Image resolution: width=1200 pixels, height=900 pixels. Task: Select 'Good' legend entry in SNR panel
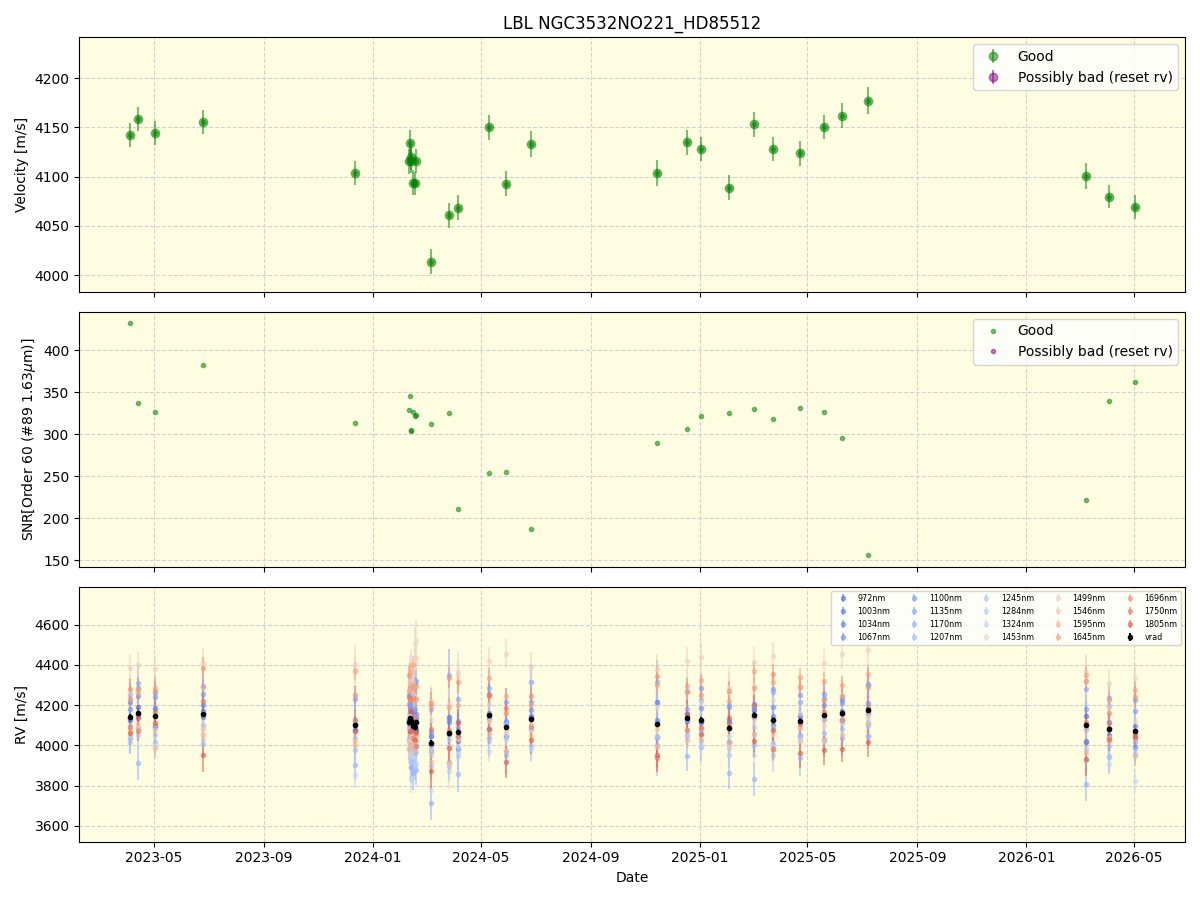[x=1035, y=331]
